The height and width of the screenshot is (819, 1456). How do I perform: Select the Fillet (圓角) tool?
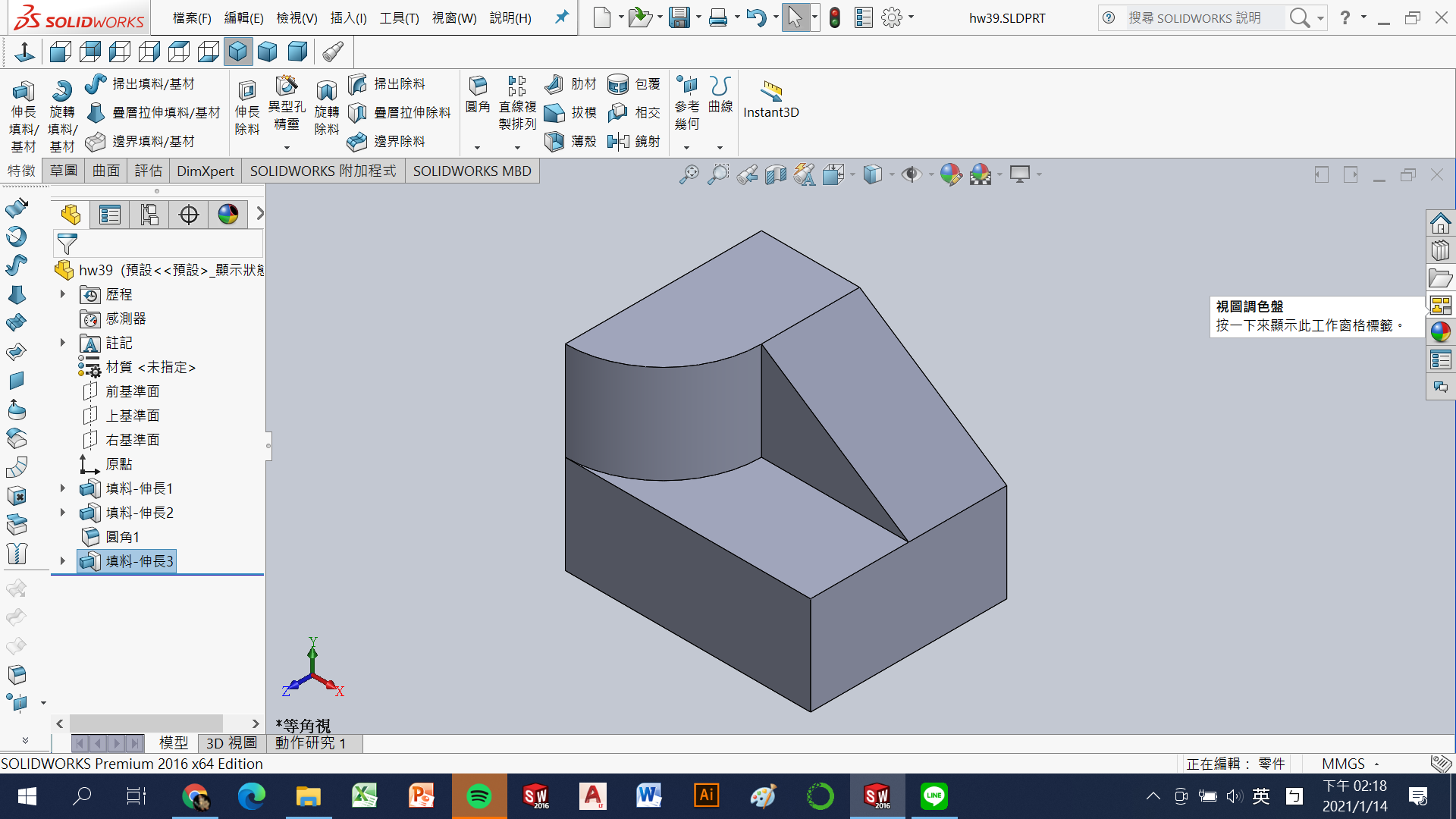(x=478, y=86)
